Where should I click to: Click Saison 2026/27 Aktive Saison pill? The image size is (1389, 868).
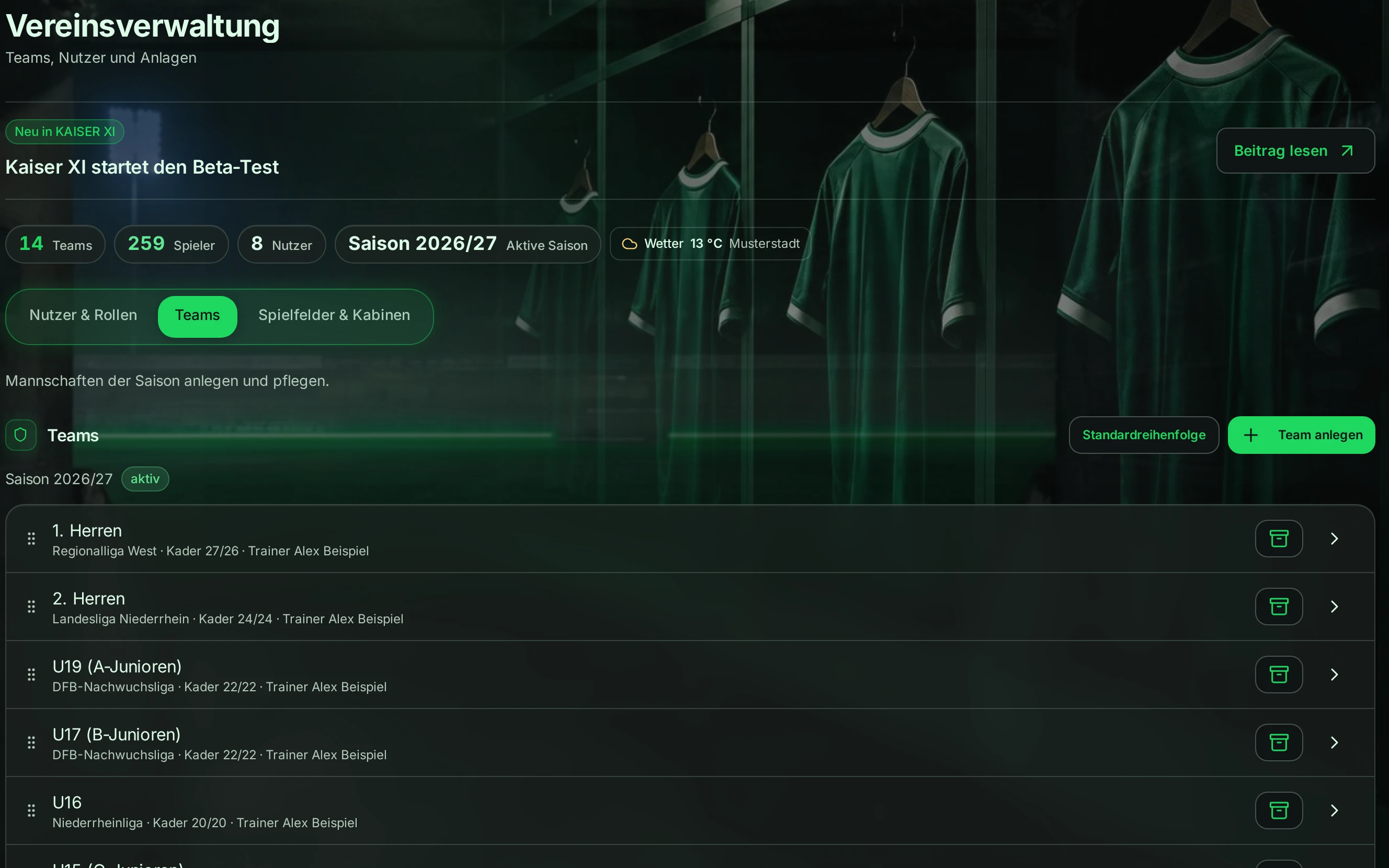(x=467, y=244)
